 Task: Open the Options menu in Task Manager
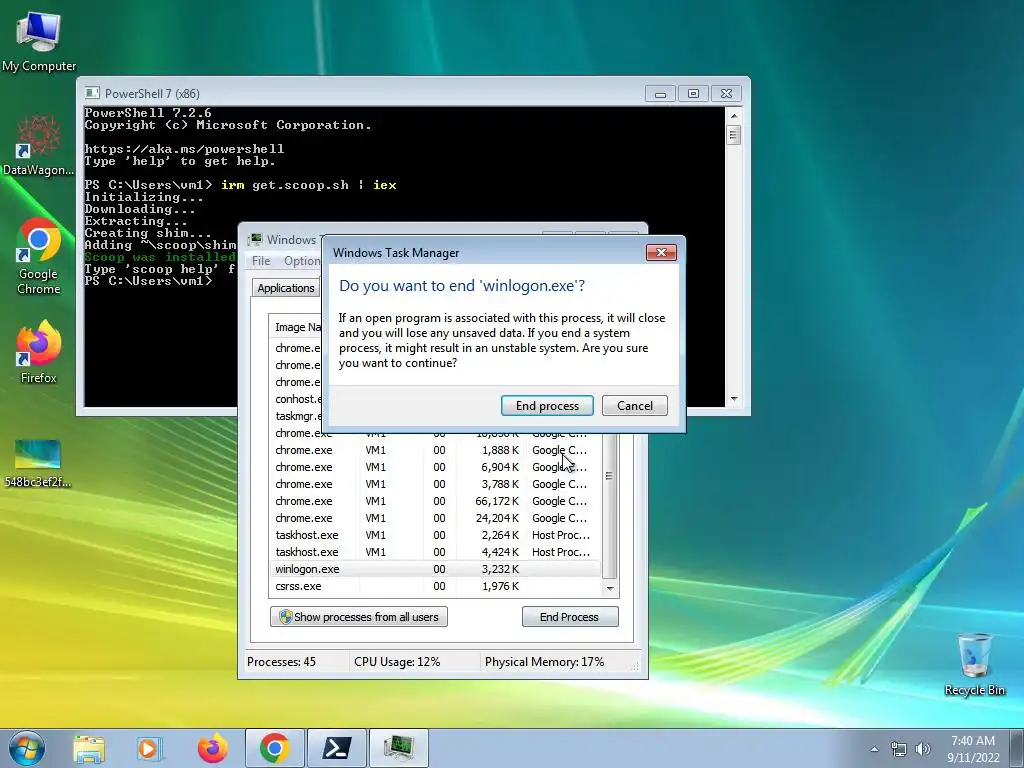(x=302, y=261)
